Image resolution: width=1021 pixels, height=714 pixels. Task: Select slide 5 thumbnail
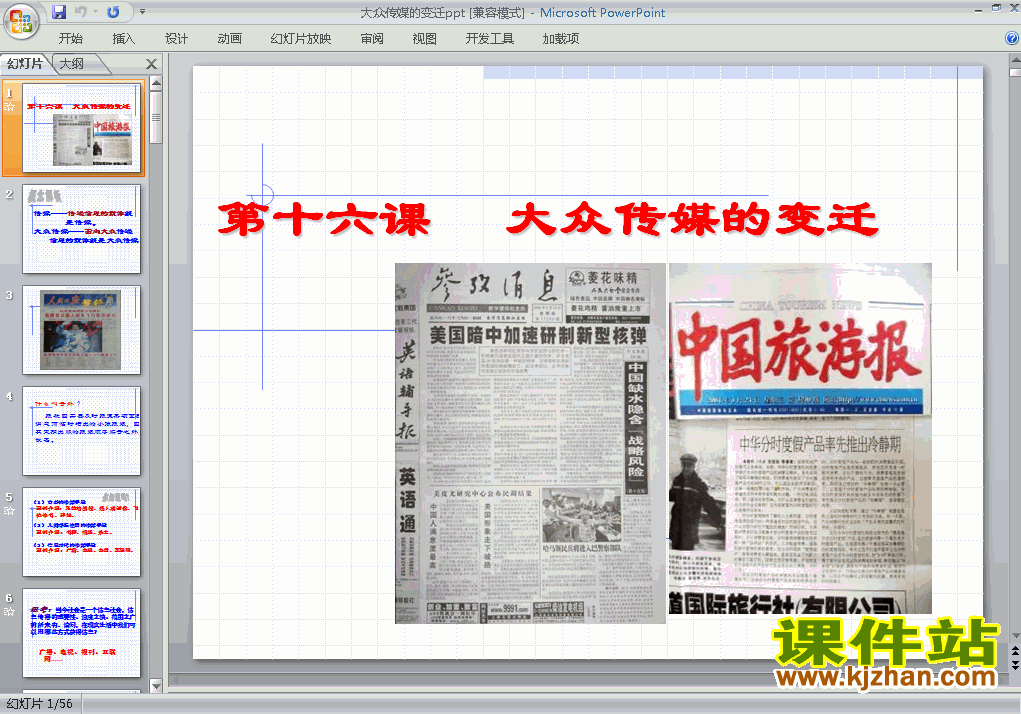pyautogui.click(x=81, y=532)
